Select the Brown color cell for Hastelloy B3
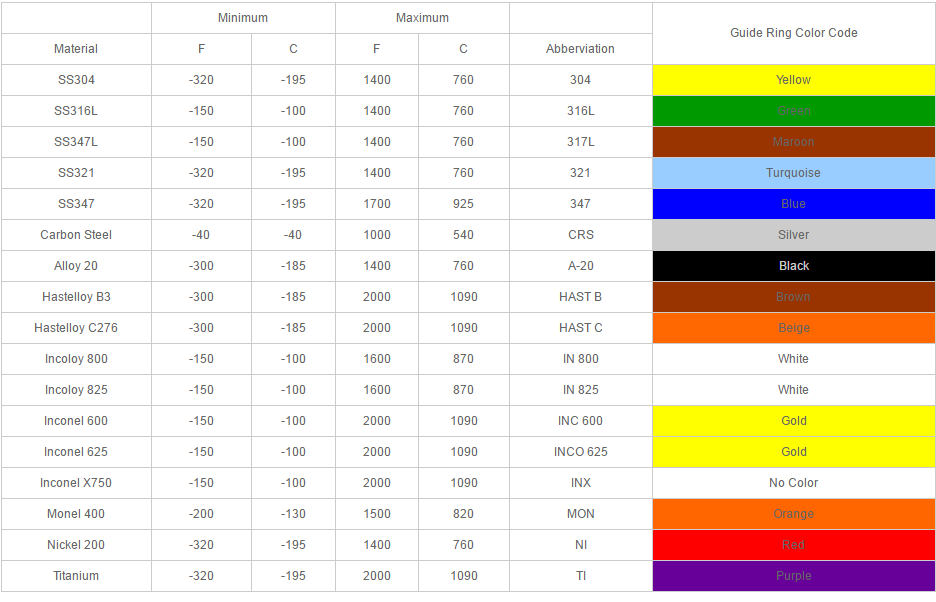936x602 pixels. (x=793, y=297)
